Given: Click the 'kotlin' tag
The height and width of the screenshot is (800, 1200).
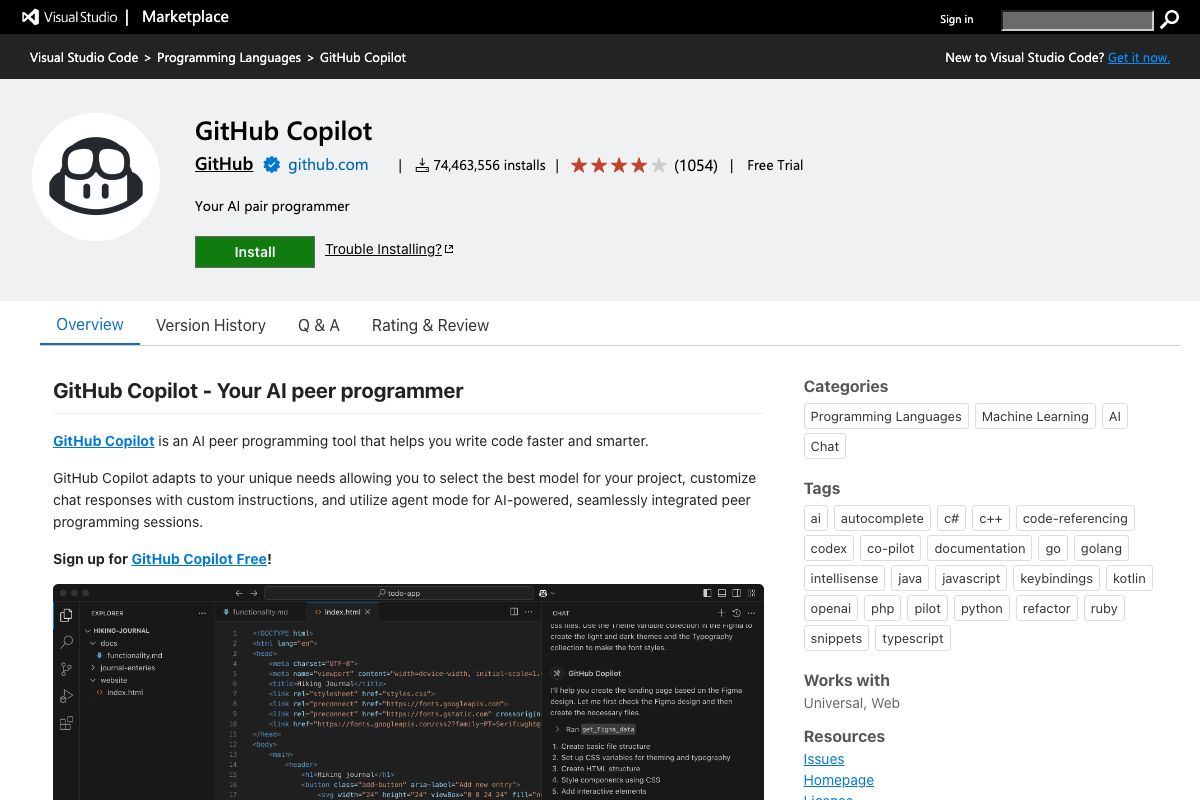Looking at the screenshot, I should coord(1129,578).
